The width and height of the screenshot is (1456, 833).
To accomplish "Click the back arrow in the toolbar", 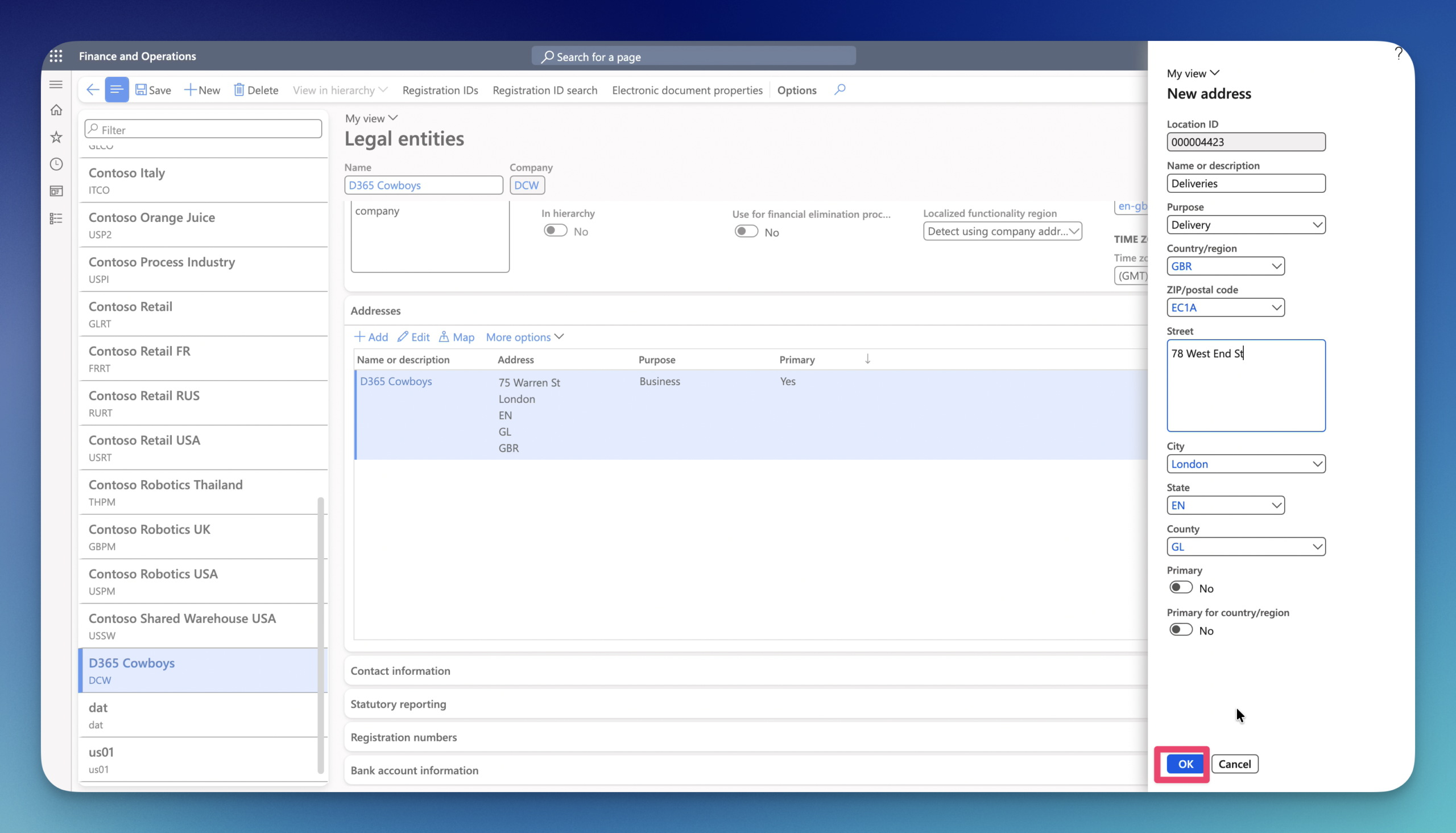I will click(x=92, y=90).
